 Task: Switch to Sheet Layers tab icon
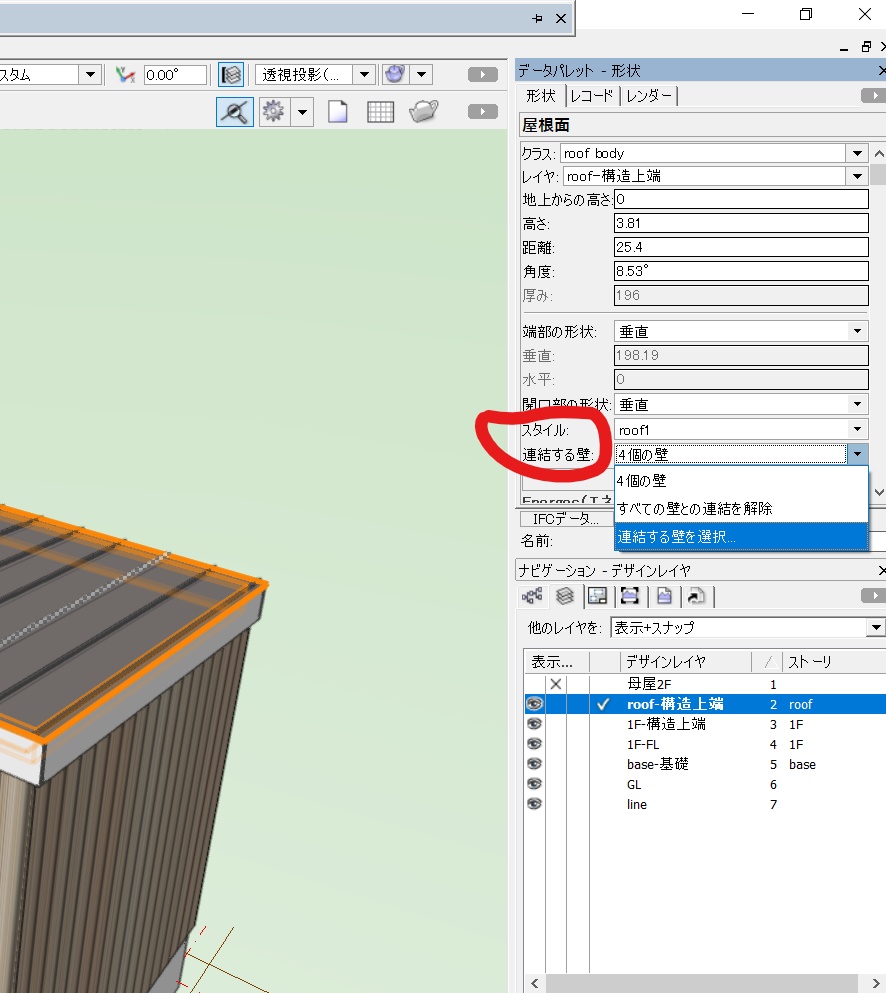click(x=597, y=597)
